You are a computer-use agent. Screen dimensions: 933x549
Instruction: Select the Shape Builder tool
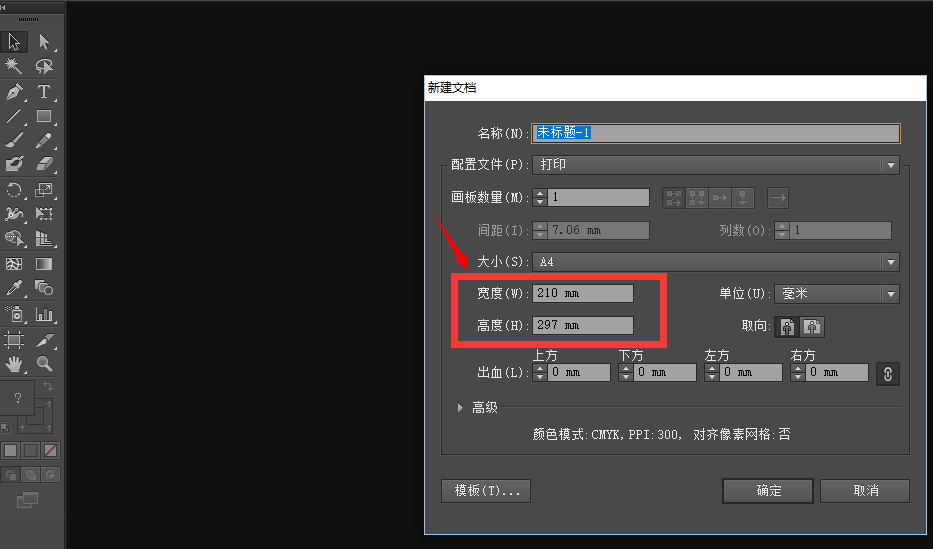tap(14, 238)
